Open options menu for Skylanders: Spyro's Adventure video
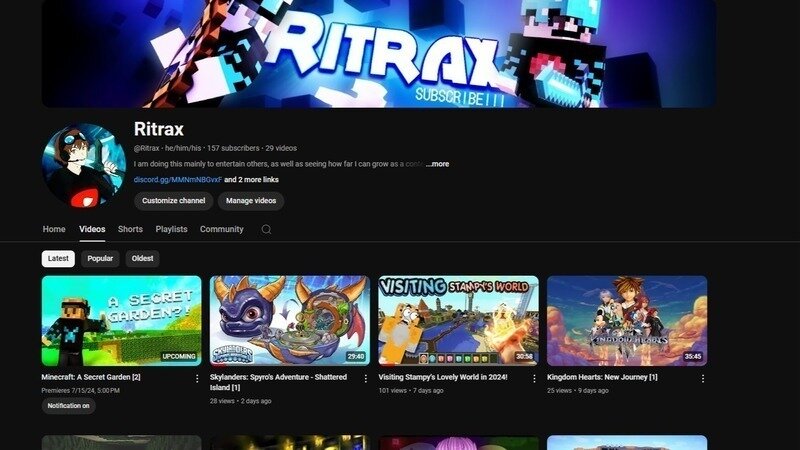 [x=365, y=379]
